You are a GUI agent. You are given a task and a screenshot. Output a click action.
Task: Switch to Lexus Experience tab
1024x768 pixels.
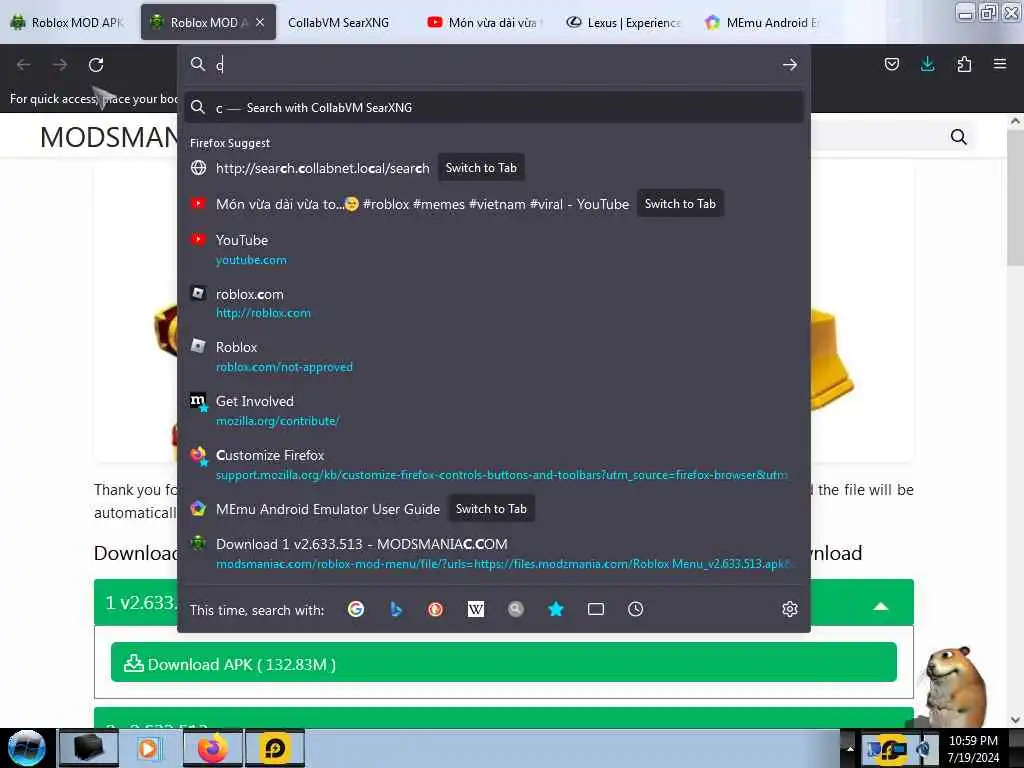[x=624, y=22]
